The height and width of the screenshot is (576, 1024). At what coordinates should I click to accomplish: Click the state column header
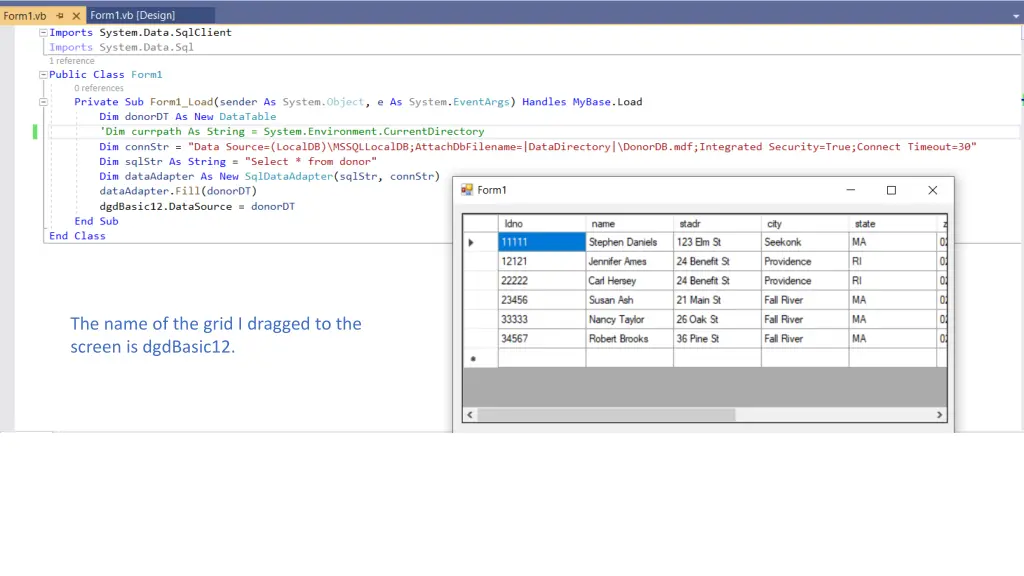point(892,223)
